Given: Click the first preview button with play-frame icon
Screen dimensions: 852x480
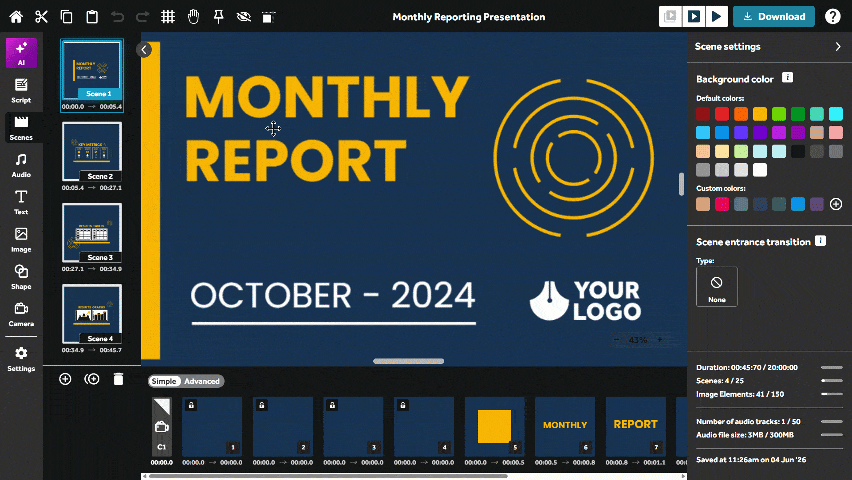Looking at the screenshot, I should (671, 16).
